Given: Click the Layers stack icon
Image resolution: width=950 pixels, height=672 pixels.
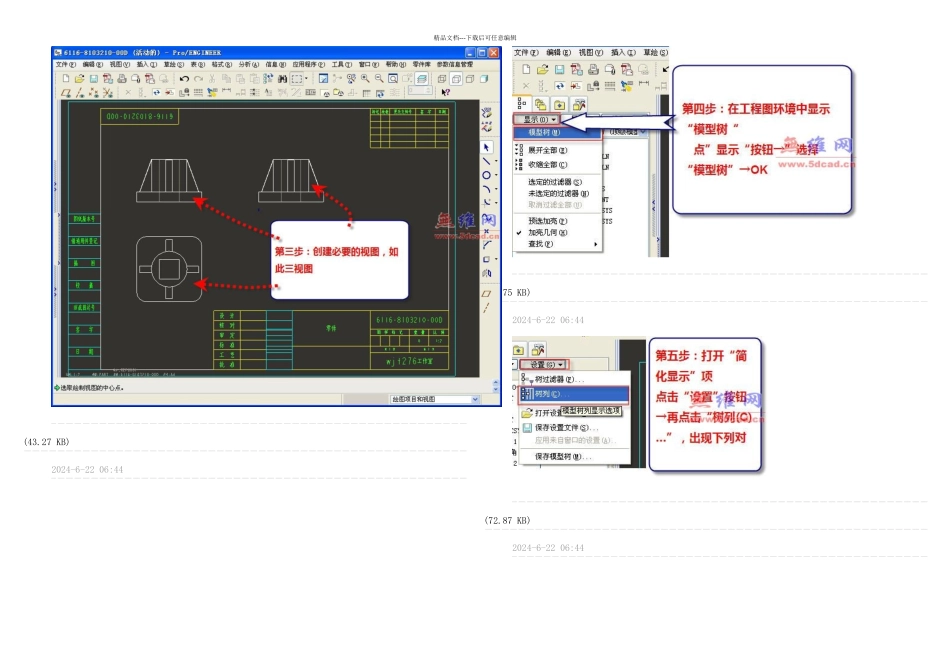Looking at the screenshot, I should click(x=422, y=78).
